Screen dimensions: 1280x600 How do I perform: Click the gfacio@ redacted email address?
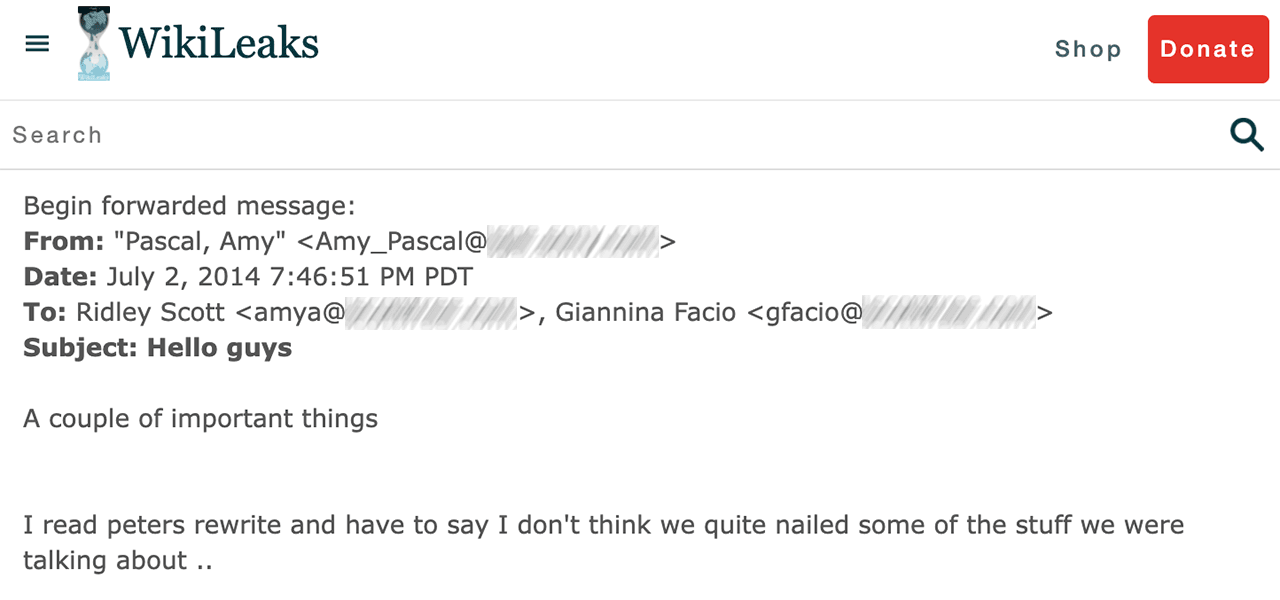905,312
